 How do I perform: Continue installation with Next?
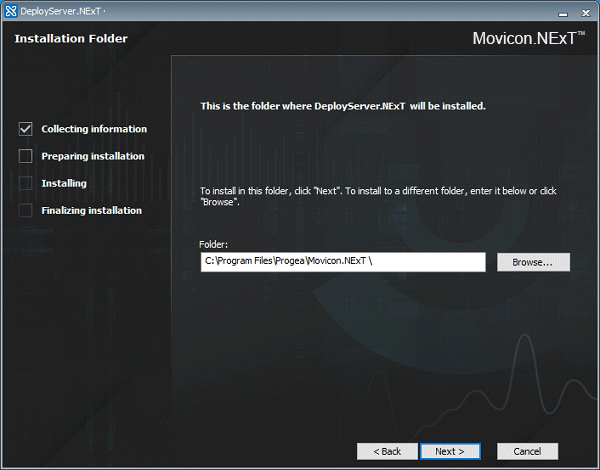pos(450,451)
